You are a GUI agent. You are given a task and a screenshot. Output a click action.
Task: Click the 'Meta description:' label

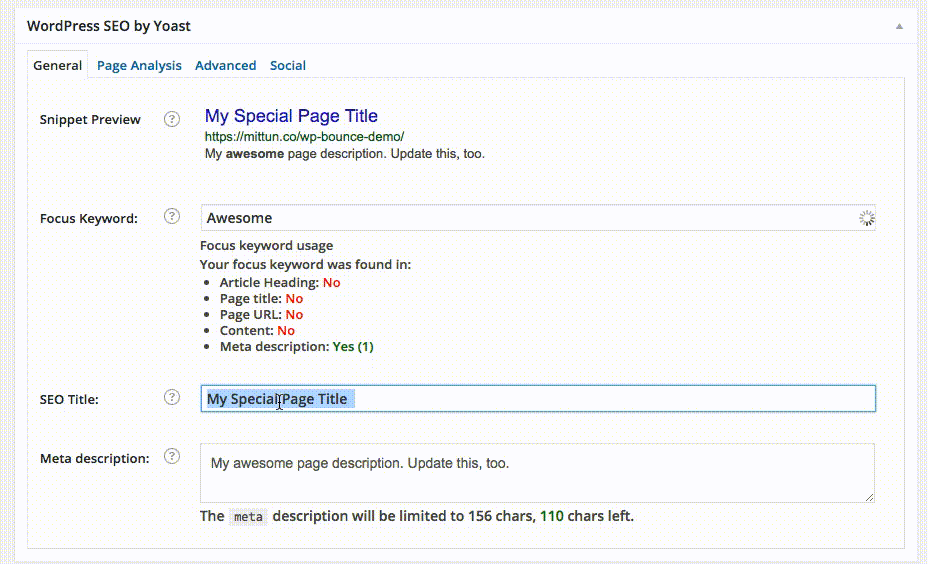tap(95, 459)
